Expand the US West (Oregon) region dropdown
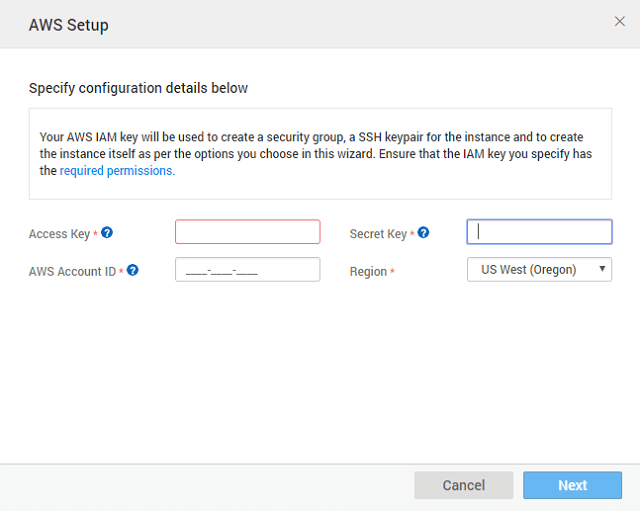The image size is (640, 511). click(539, 269)
